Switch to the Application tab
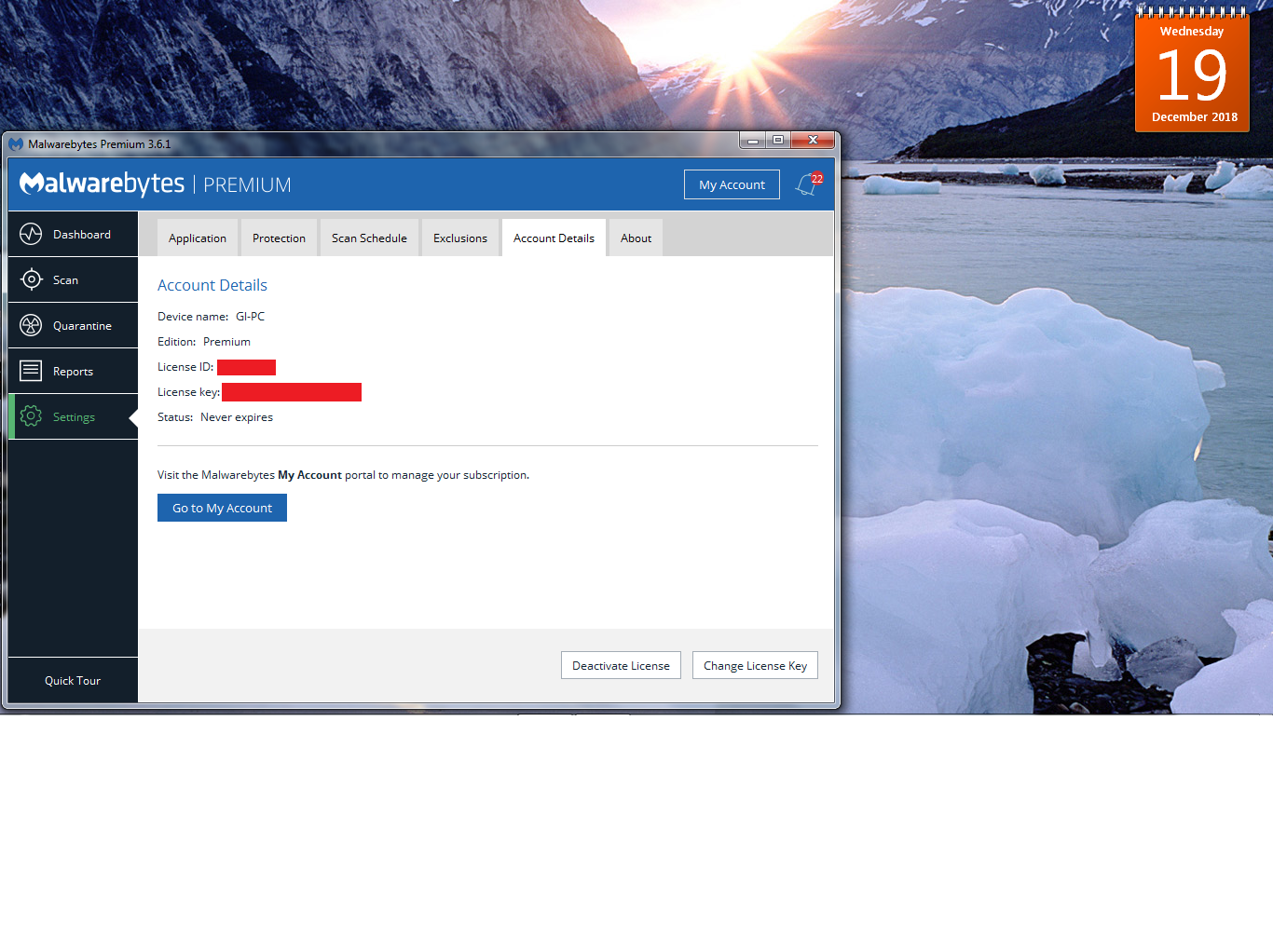This screenshot has width=1273, height=952. tap(198, 238)
